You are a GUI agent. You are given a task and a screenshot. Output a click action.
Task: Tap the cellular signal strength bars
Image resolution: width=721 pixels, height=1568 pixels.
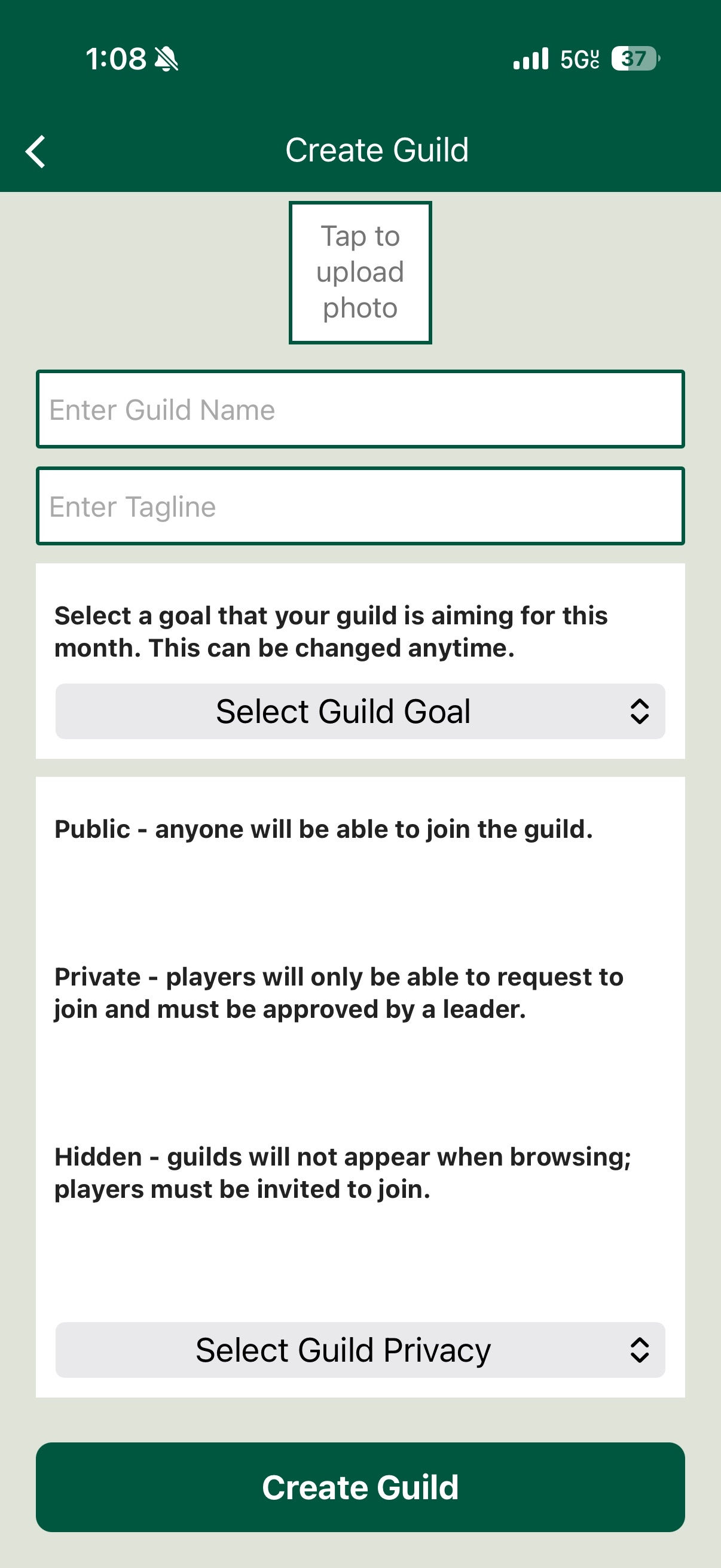[x=530, y=59]
